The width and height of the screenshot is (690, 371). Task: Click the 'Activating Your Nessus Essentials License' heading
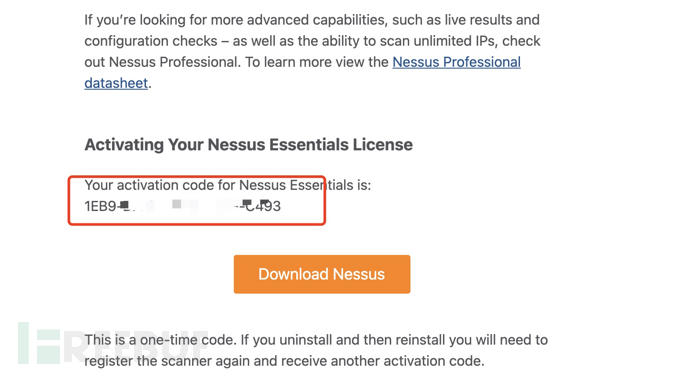coord(249,145)
